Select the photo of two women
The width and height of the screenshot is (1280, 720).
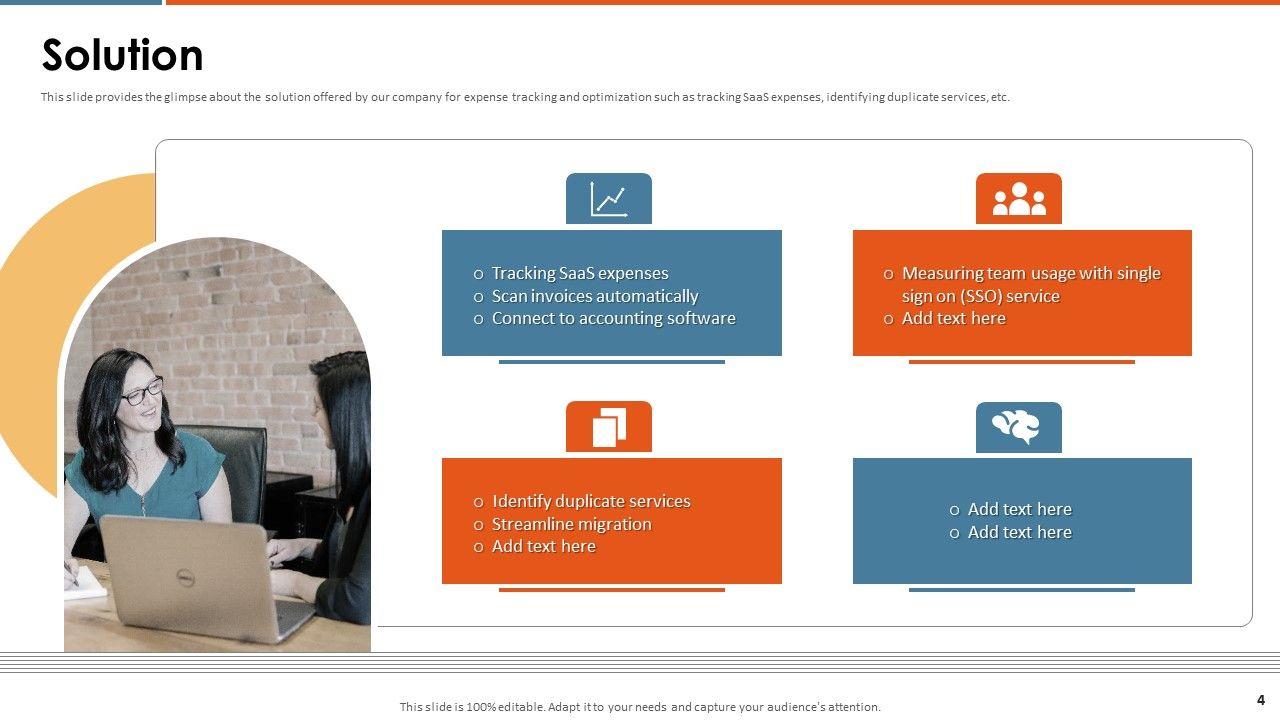pos(217,445)
